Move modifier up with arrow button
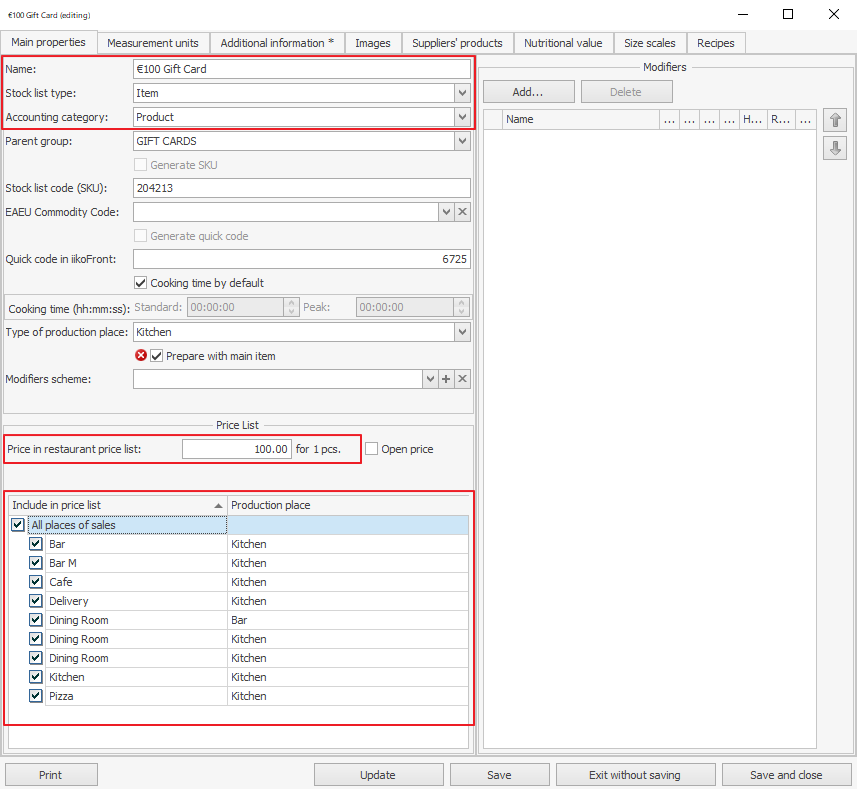This screenshot has height=789, width=857. coord(836,120)
